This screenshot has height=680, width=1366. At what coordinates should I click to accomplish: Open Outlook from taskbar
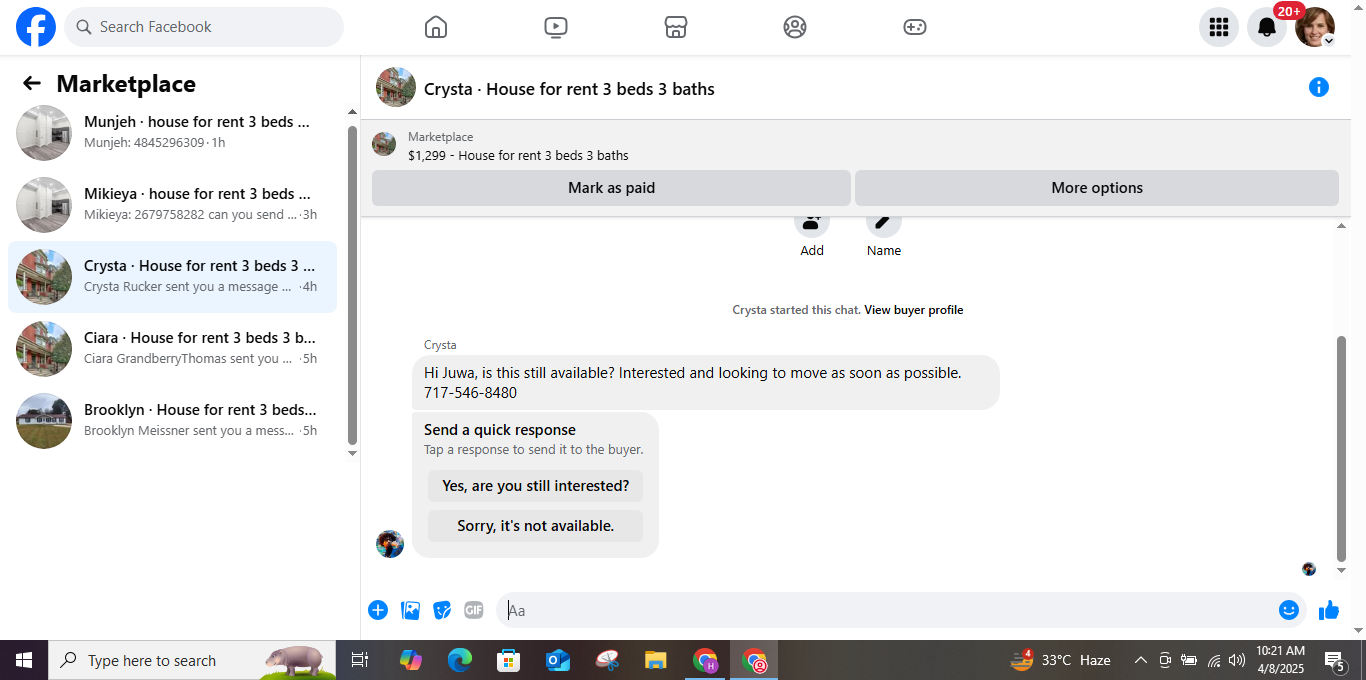[557, 660]
